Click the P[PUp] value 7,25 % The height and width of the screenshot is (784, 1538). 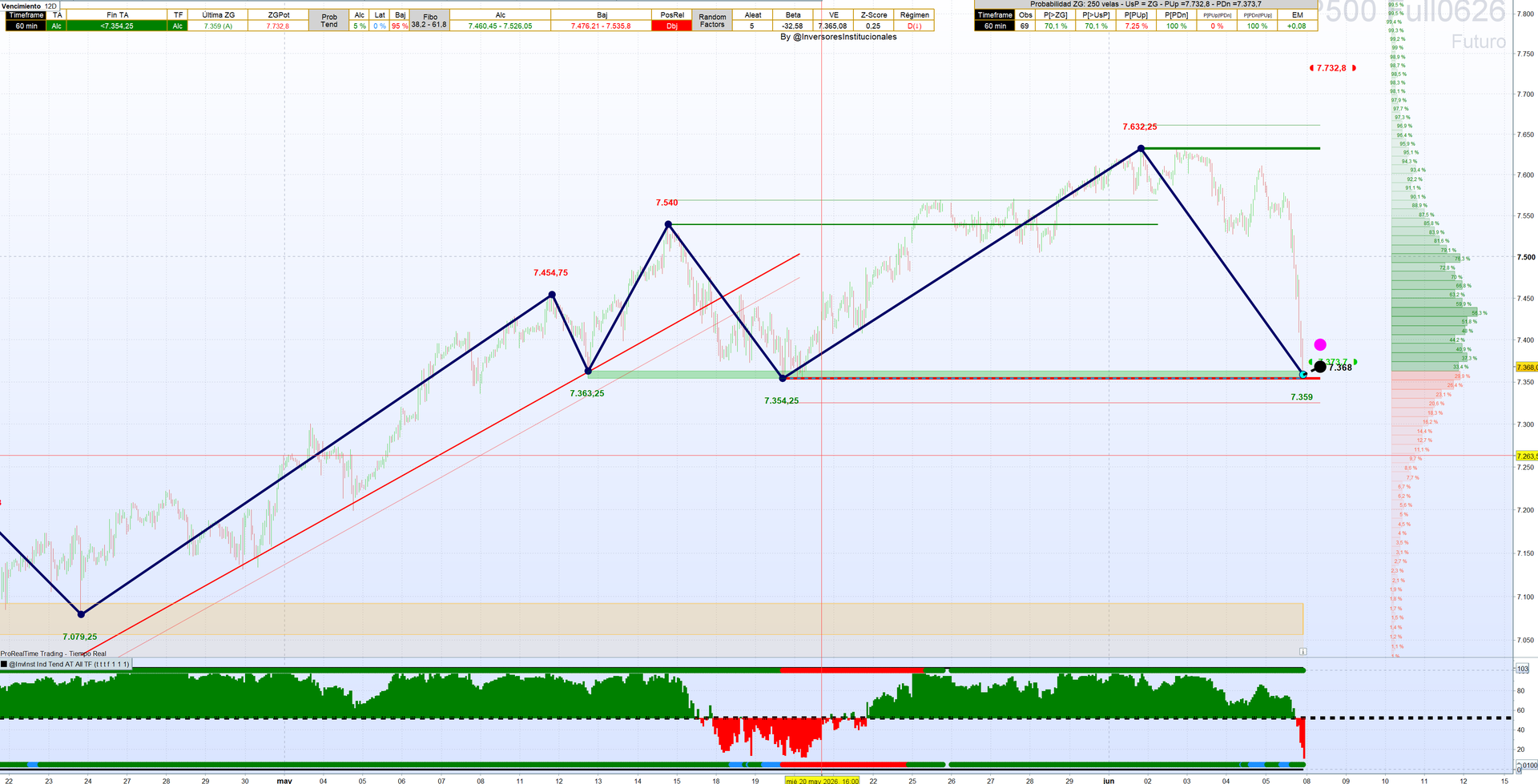(1136, 26)
